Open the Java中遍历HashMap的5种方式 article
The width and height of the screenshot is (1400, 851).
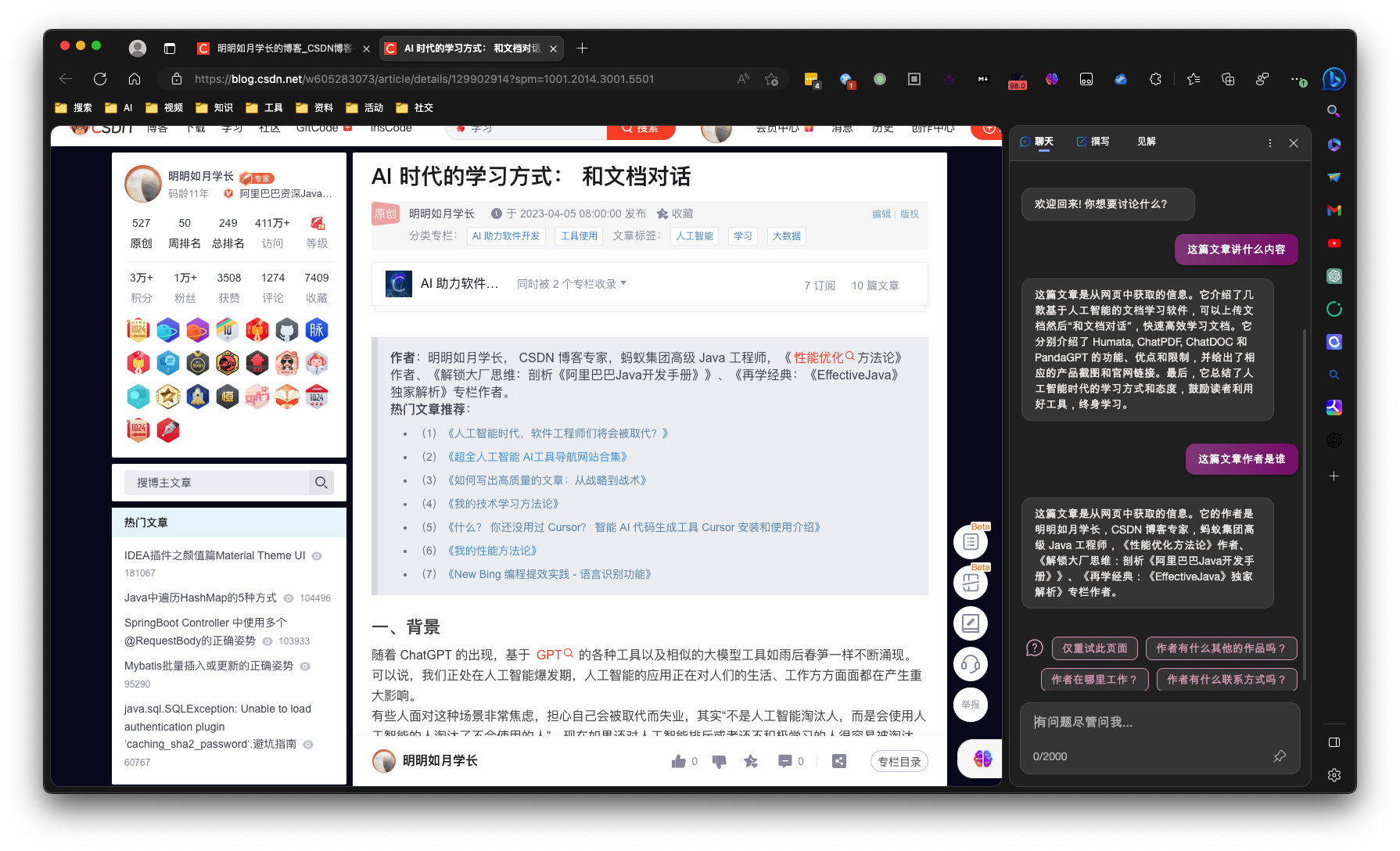[200, 598]
